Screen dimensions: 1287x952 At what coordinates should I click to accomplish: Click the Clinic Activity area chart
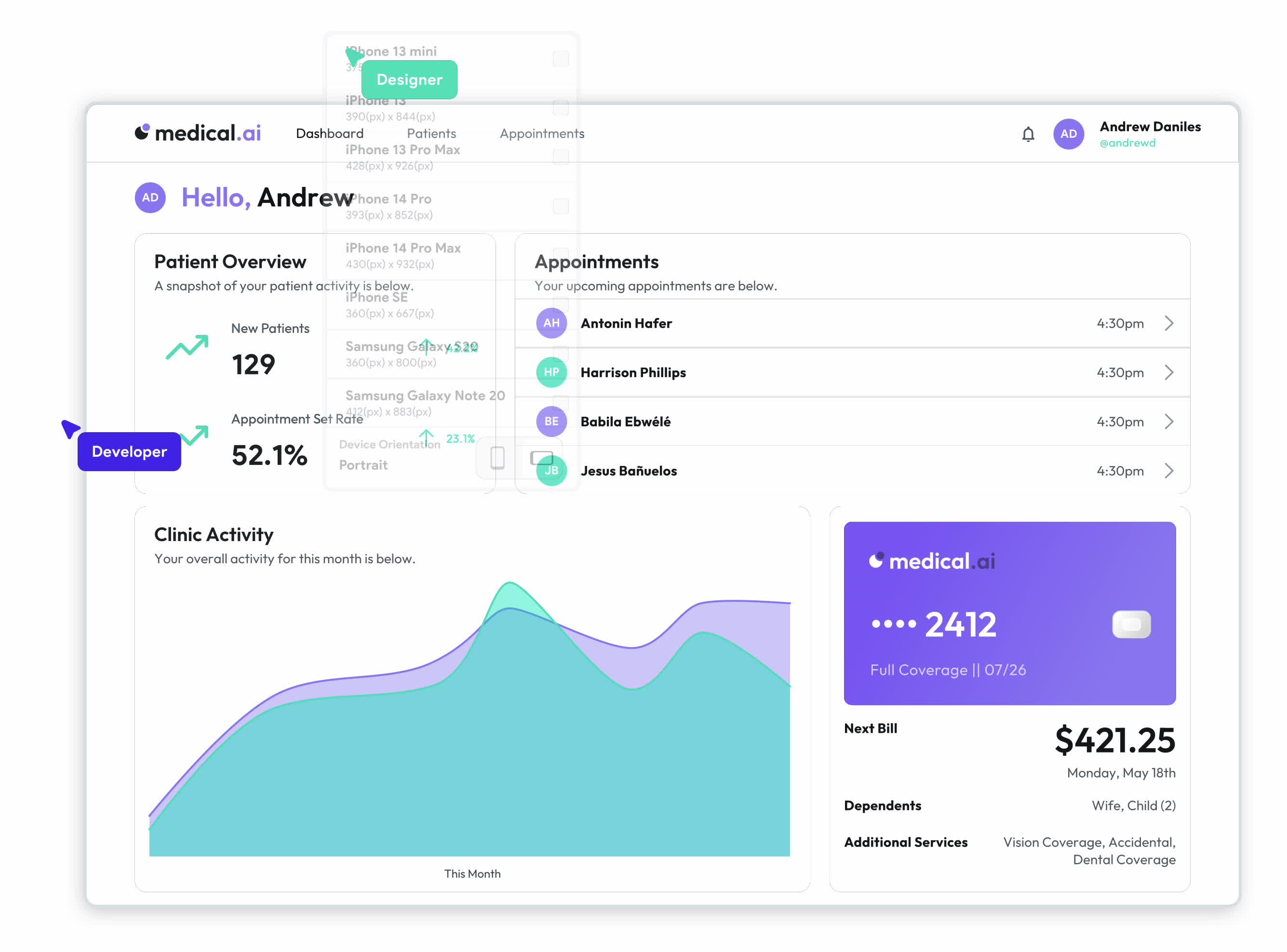pyautogui.click(x=469, y=719)
